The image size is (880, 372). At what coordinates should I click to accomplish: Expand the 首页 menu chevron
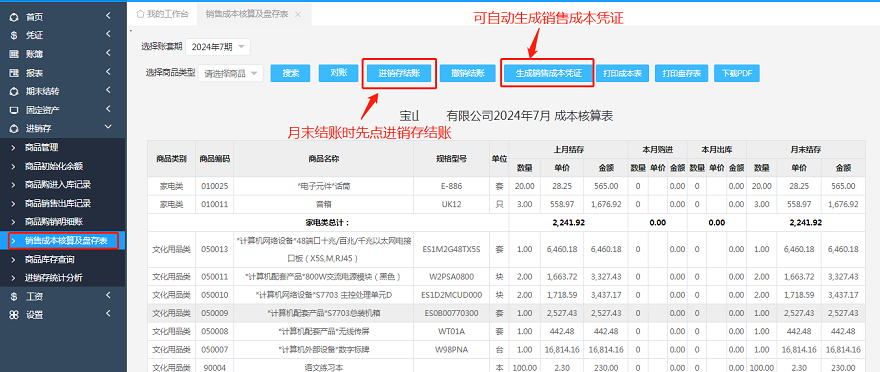[x=108, y=16]
